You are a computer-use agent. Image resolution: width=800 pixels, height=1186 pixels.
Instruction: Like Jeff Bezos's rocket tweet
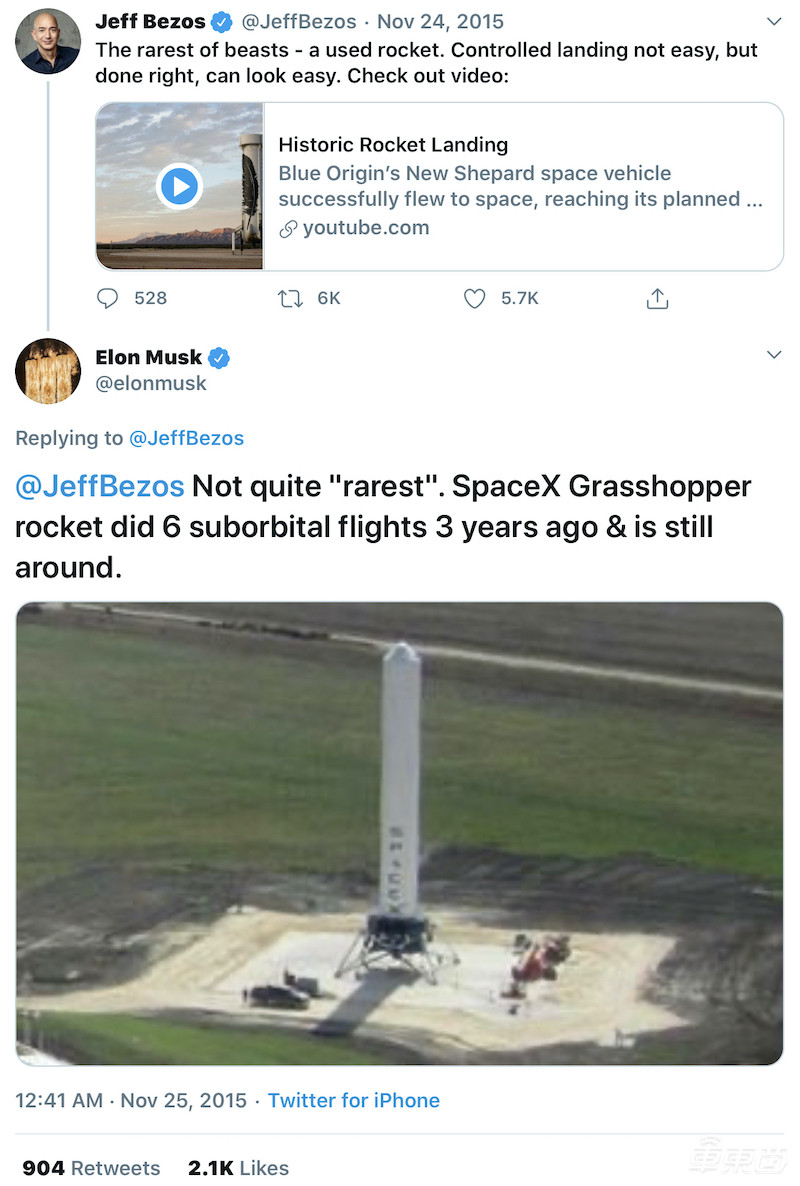tap(475, 298)
